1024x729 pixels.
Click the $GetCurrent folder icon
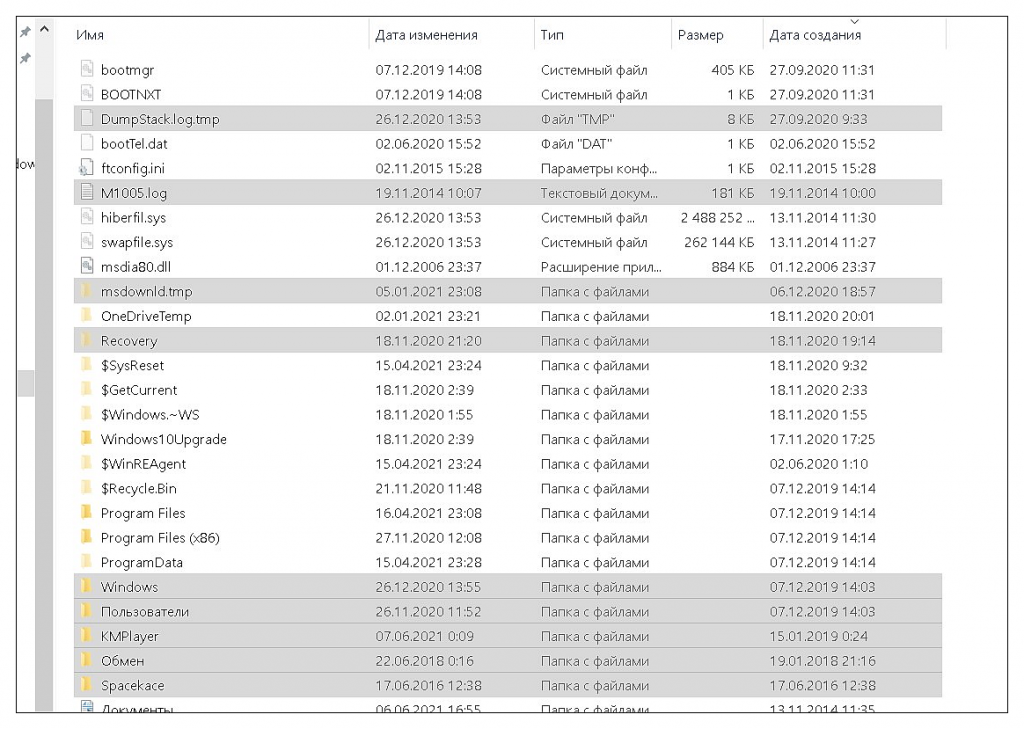86,389
